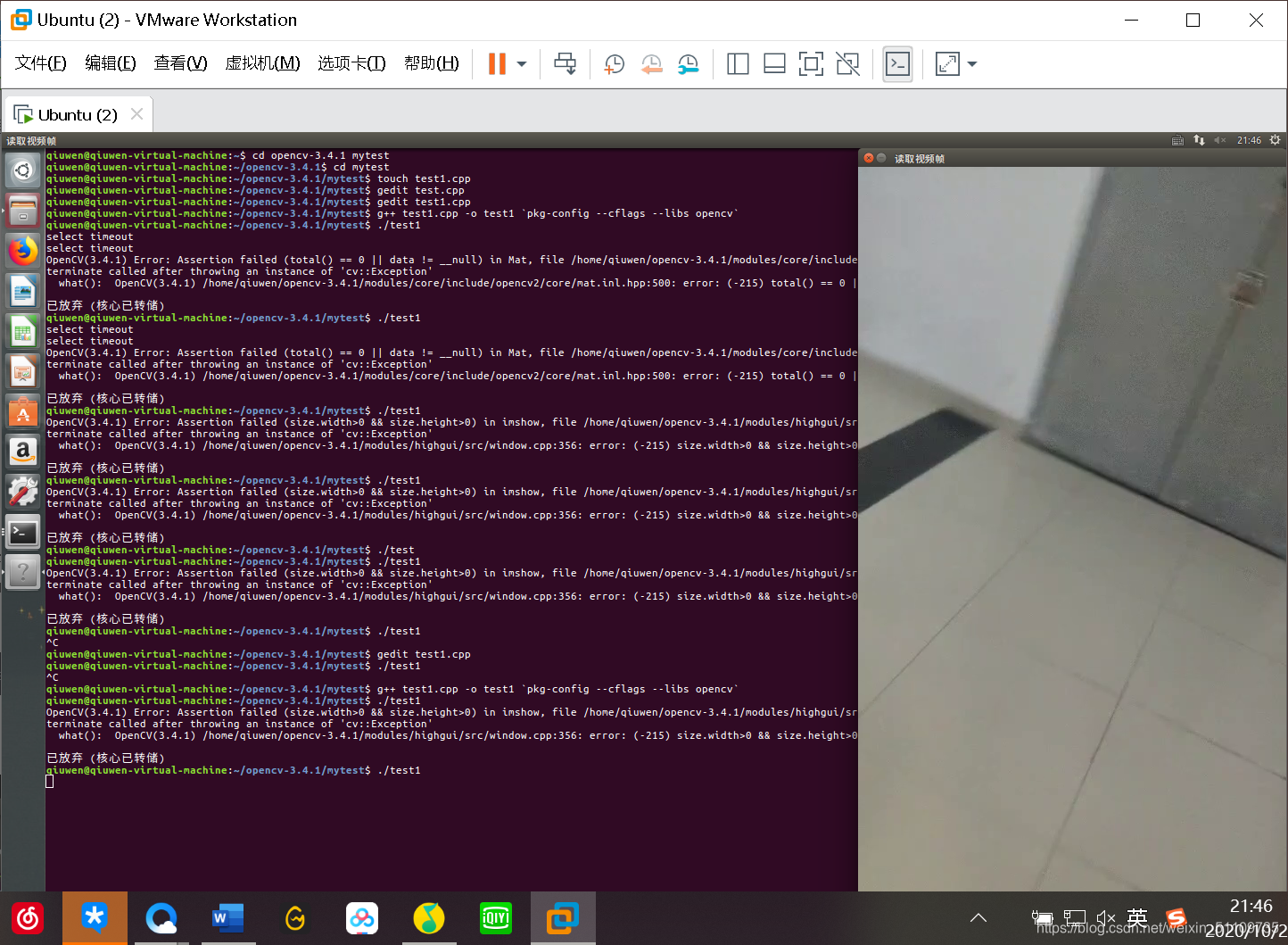Launch LibreOffice Writer from launcher

[23, 291]
